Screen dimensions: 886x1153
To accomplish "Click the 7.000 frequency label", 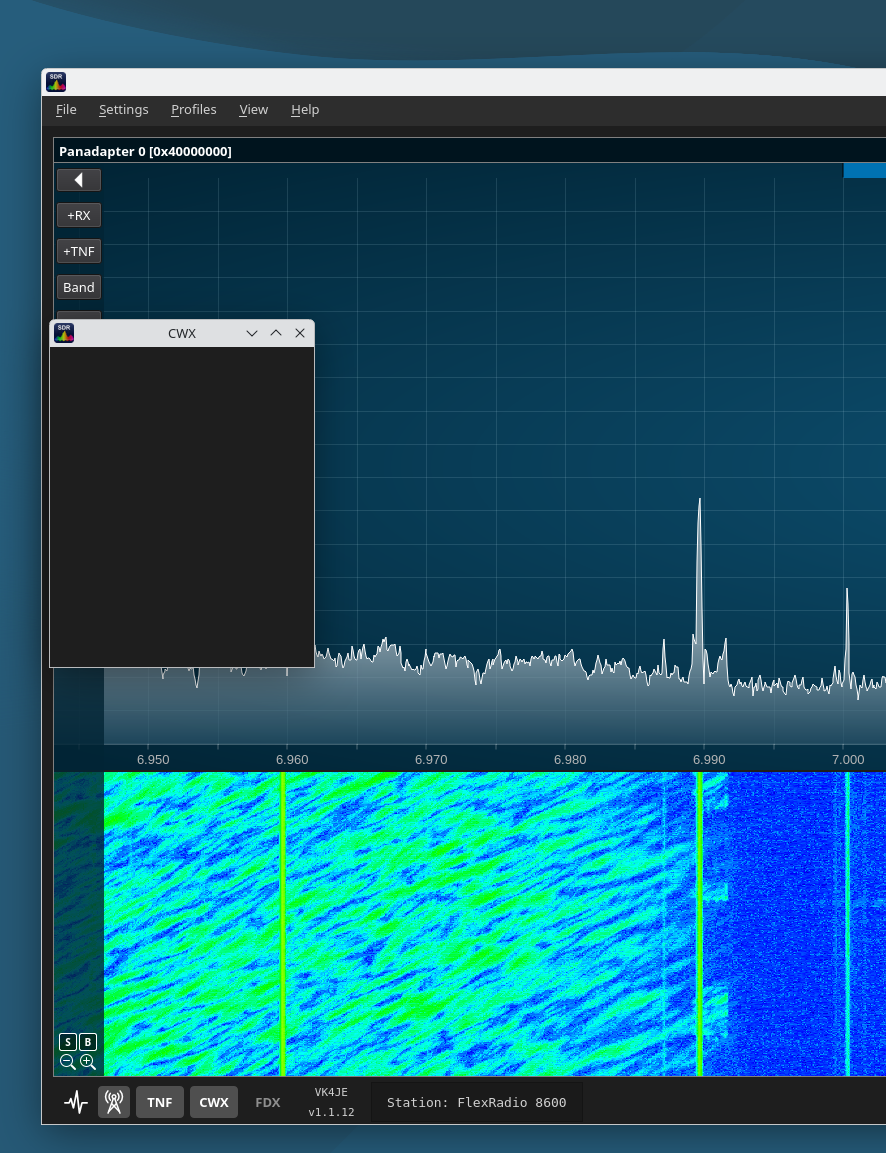I will click(848, 760).
